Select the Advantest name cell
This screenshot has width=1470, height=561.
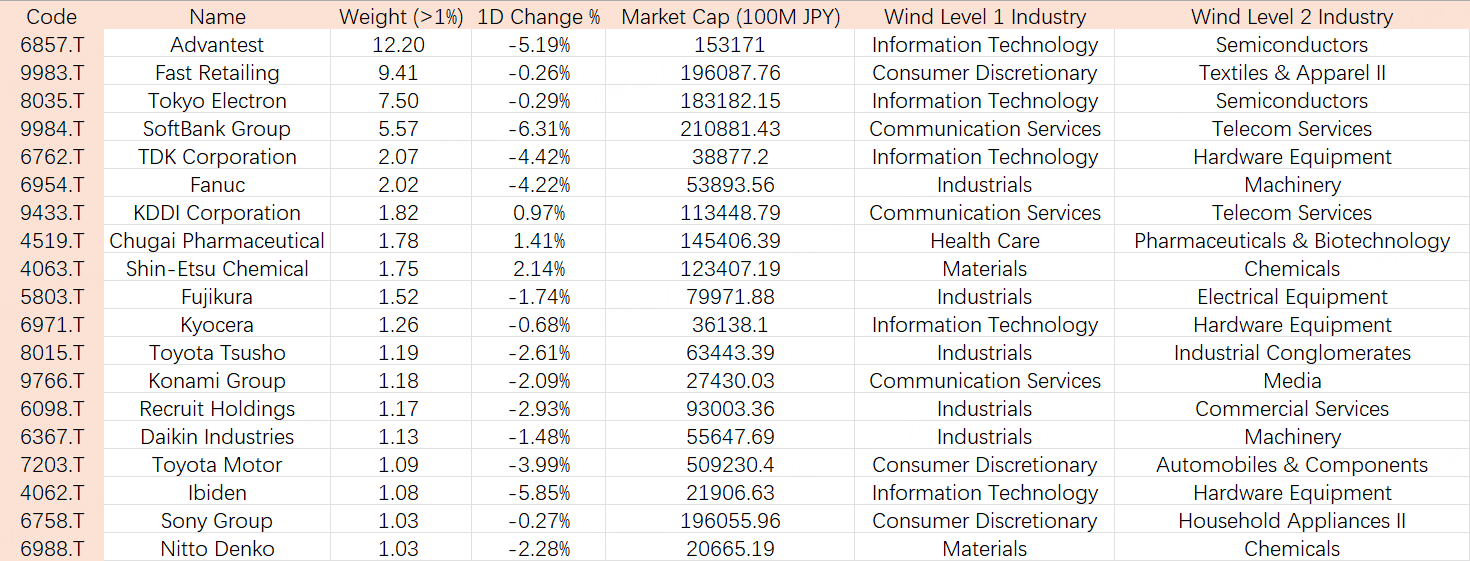click(217, 45)
